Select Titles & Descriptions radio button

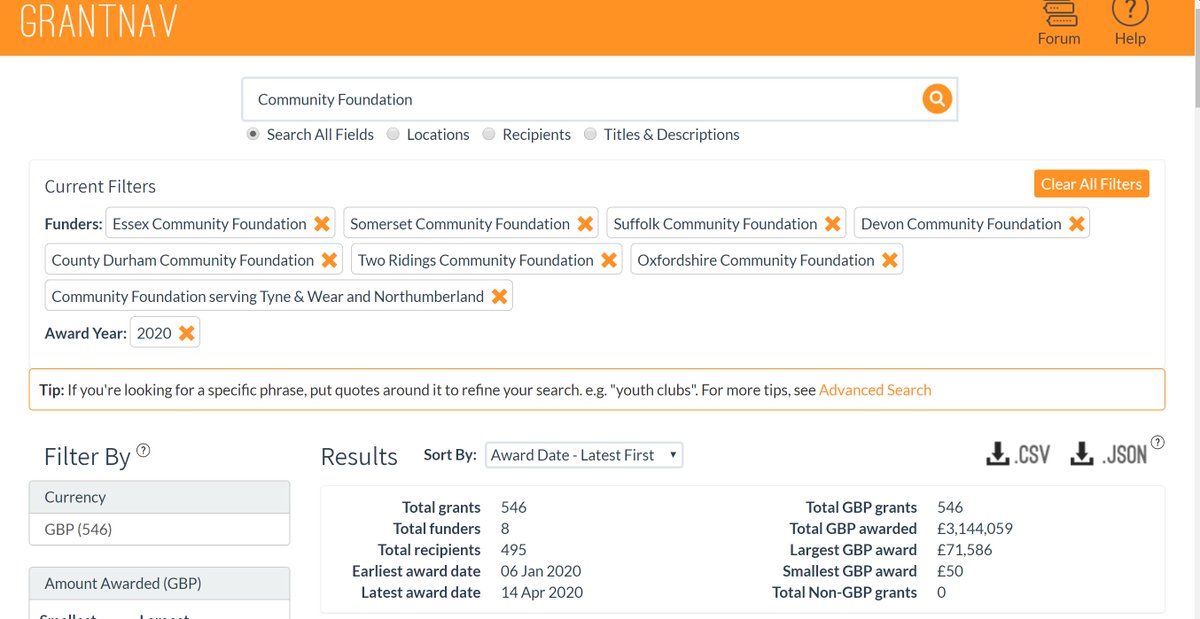click(590, 134)
